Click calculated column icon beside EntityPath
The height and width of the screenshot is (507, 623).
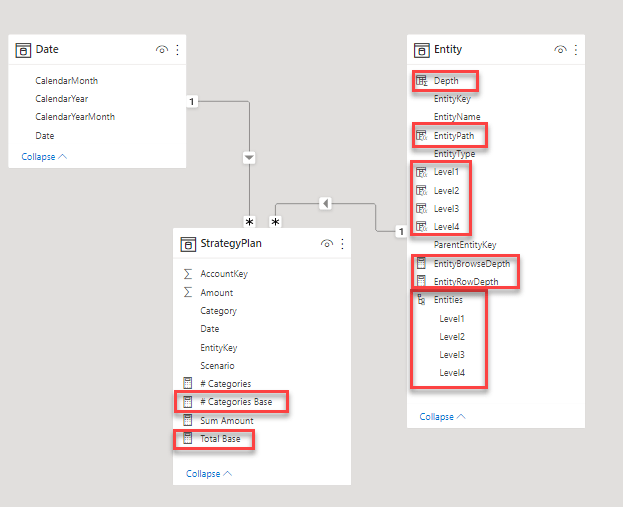[x=422, y=135]
